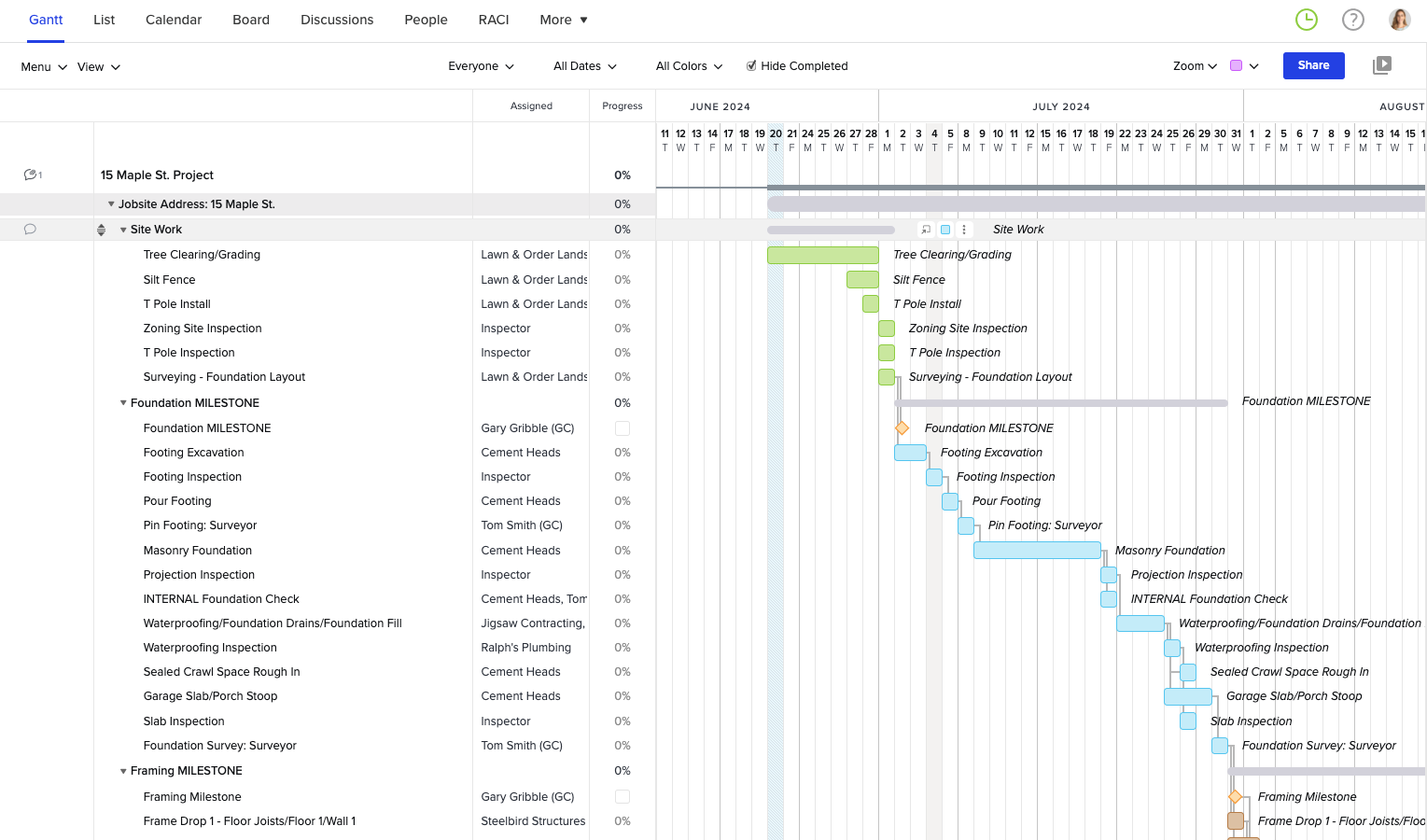
Task: Open the help question mark icon
Action: tap(1352, 20)
